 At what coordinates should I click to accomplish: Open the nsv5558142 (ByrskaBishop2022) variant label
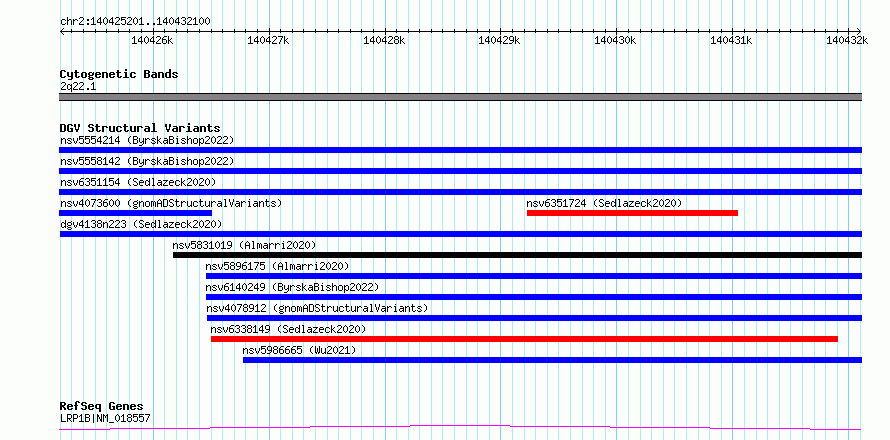point(146,161)
